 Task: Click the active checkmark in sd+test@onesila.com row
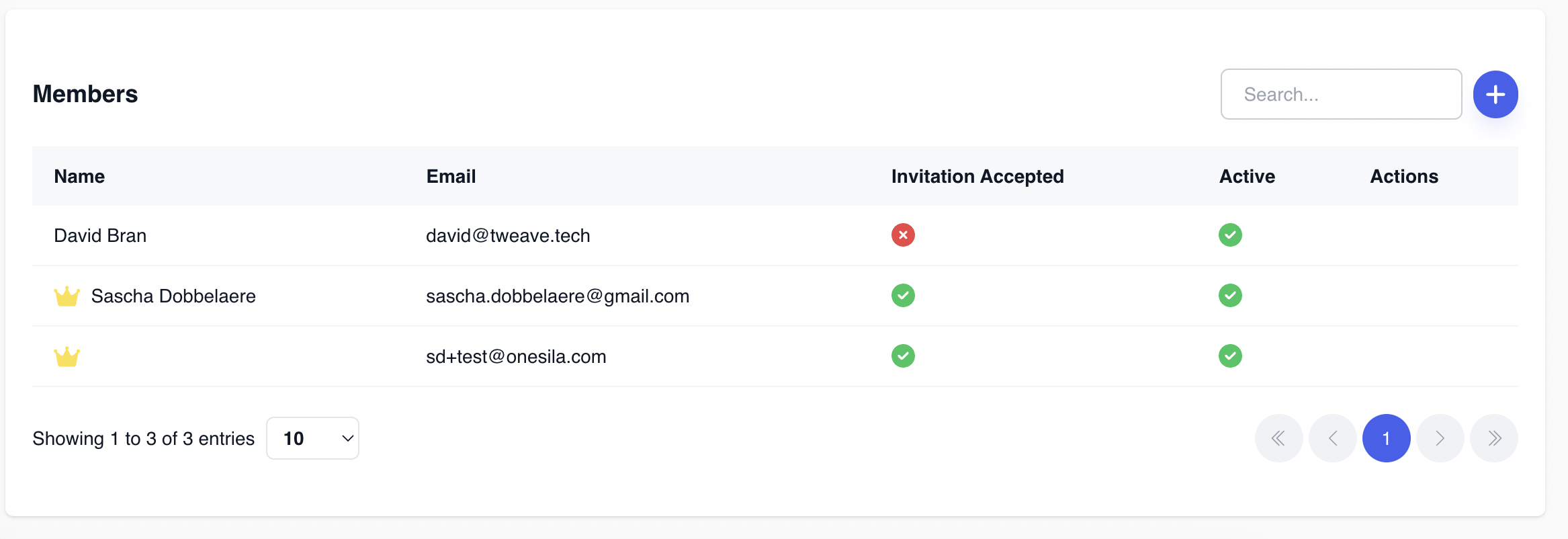click(x=1230, y=356)
